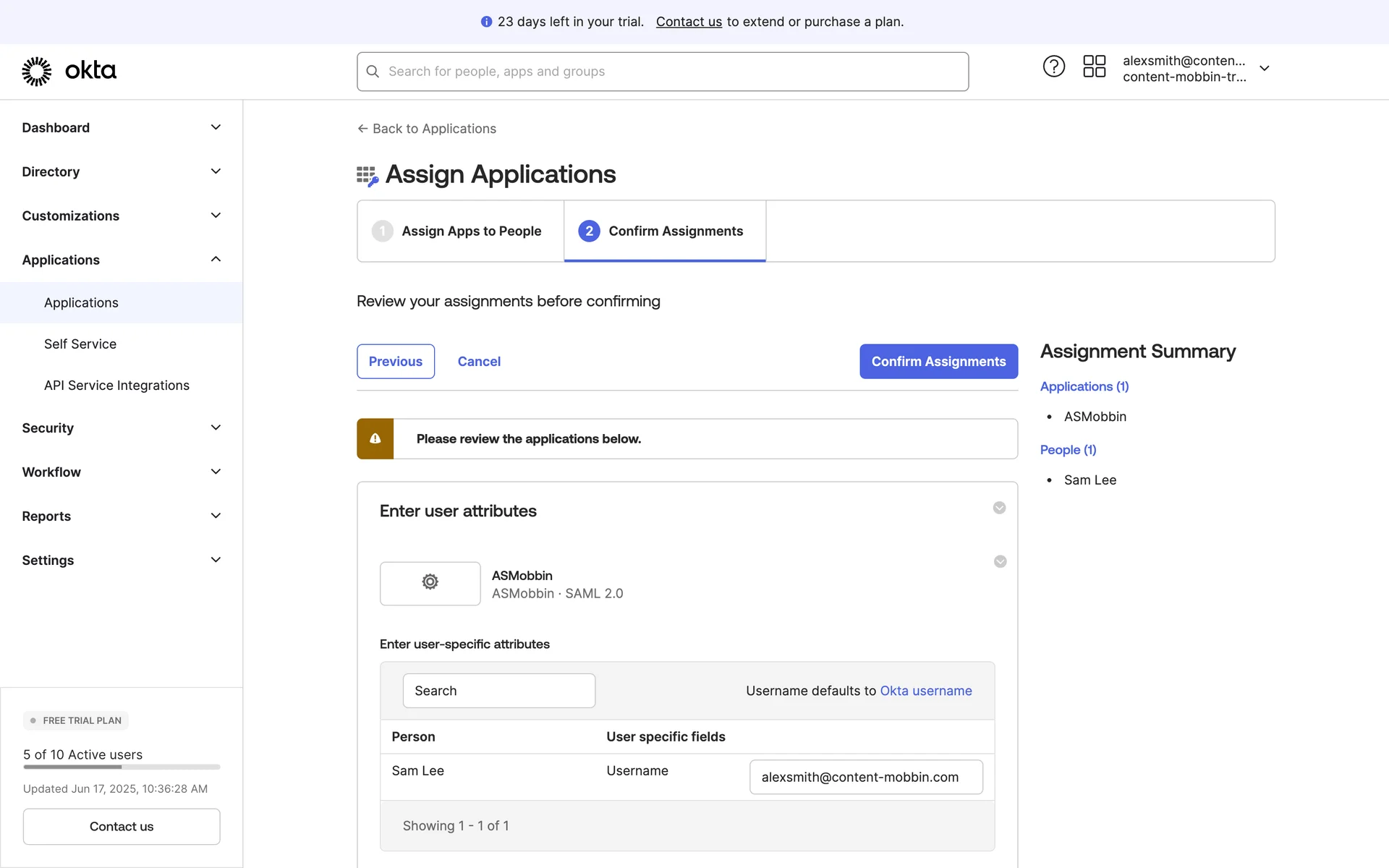Screen dimensions: 1389x868
Task: Click the active users progress bar
Action: click(122, 767)
